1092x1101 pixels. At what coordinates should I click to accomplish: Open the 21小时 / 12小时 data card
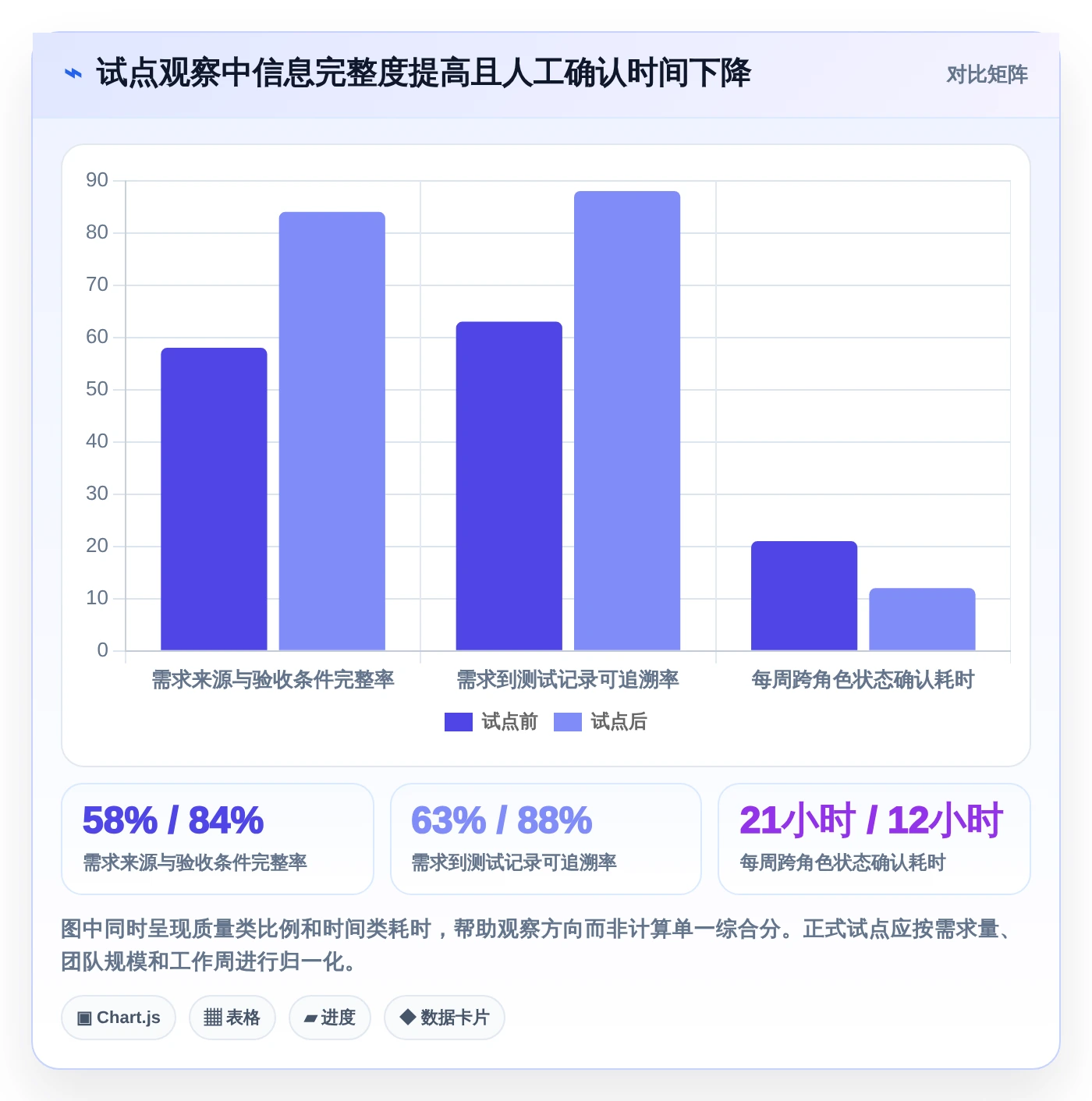(x=874, y=839)
